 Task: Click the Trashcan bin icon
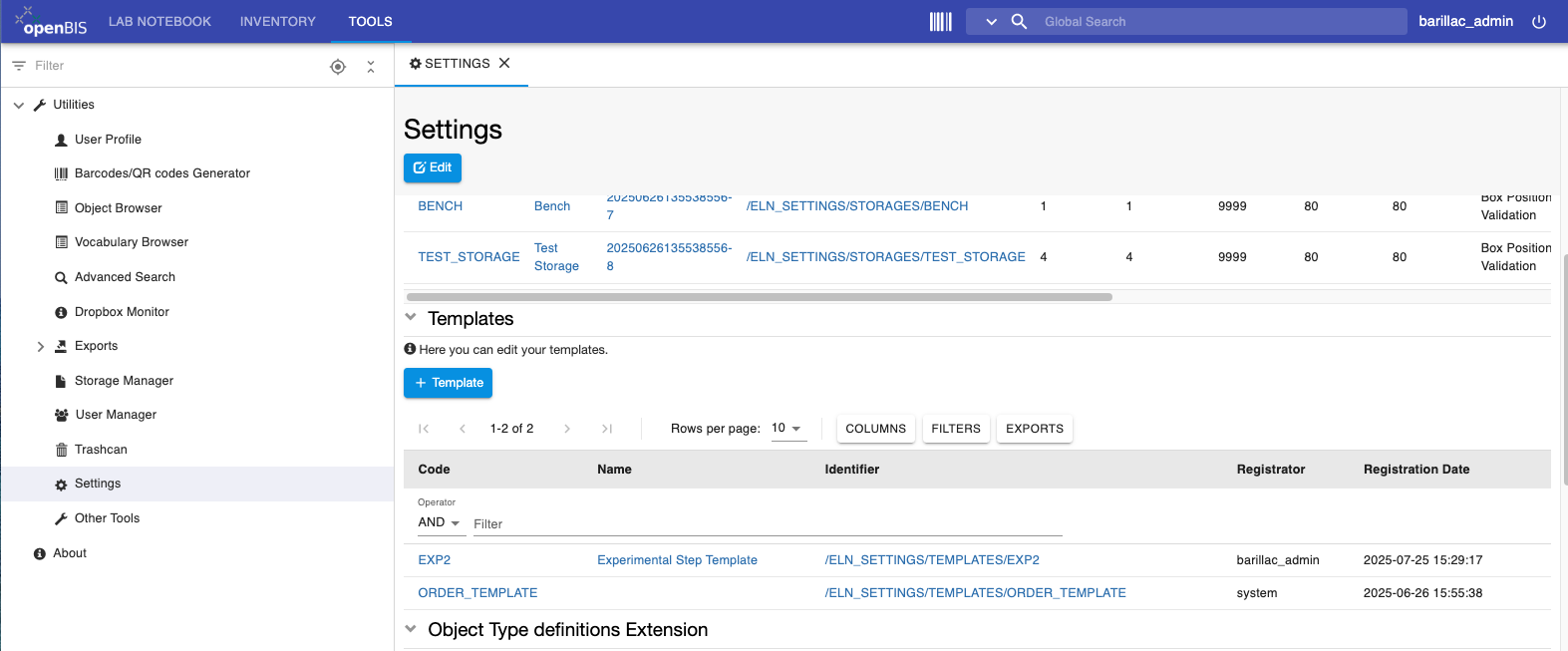[61, 450]
